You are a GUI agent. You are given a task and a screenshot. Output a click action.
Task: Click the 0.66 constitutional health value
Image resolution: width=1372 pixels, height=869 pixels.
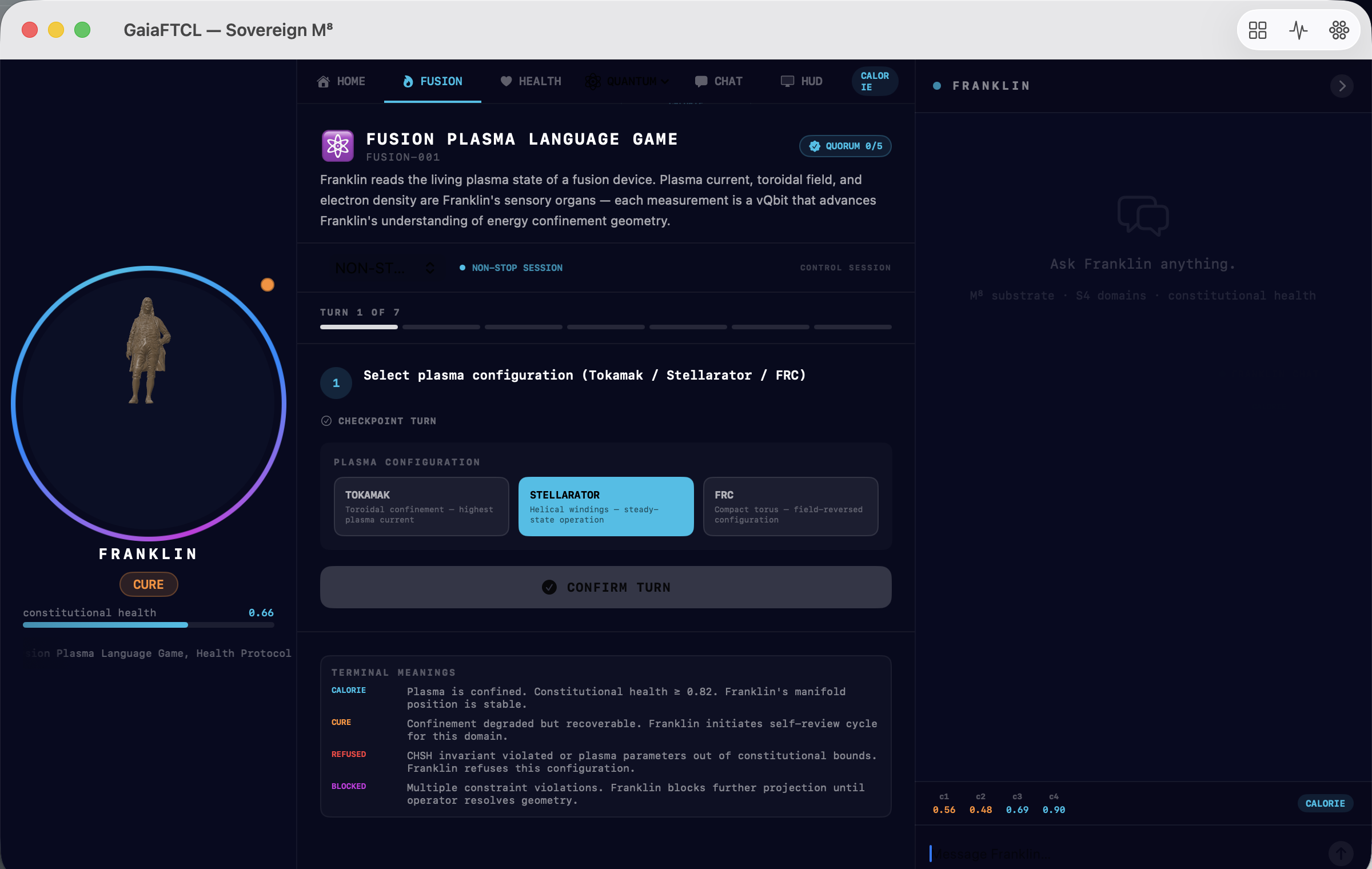pos(261,613)
